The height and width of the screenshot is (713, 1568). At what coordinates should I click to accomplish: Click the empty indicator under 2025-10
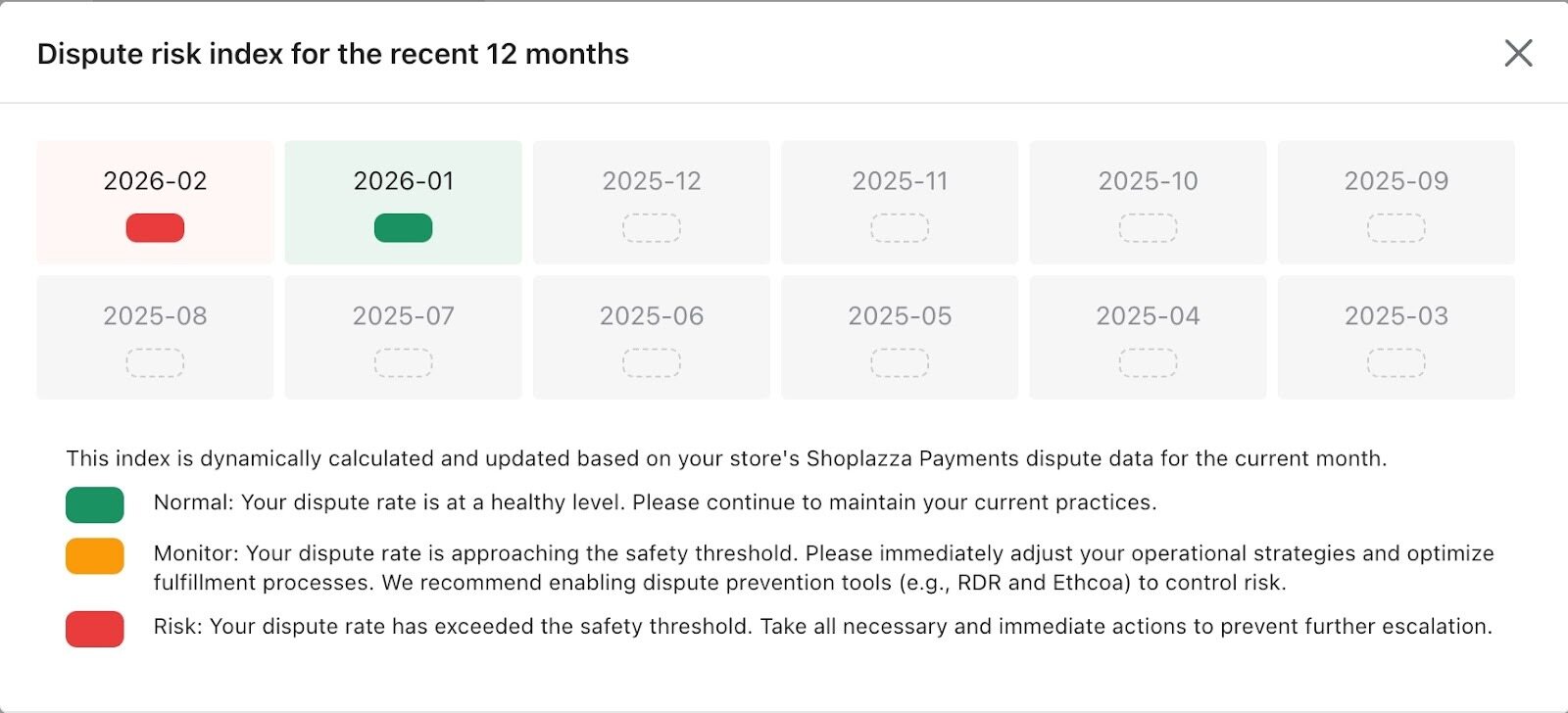coord(1148,228)
